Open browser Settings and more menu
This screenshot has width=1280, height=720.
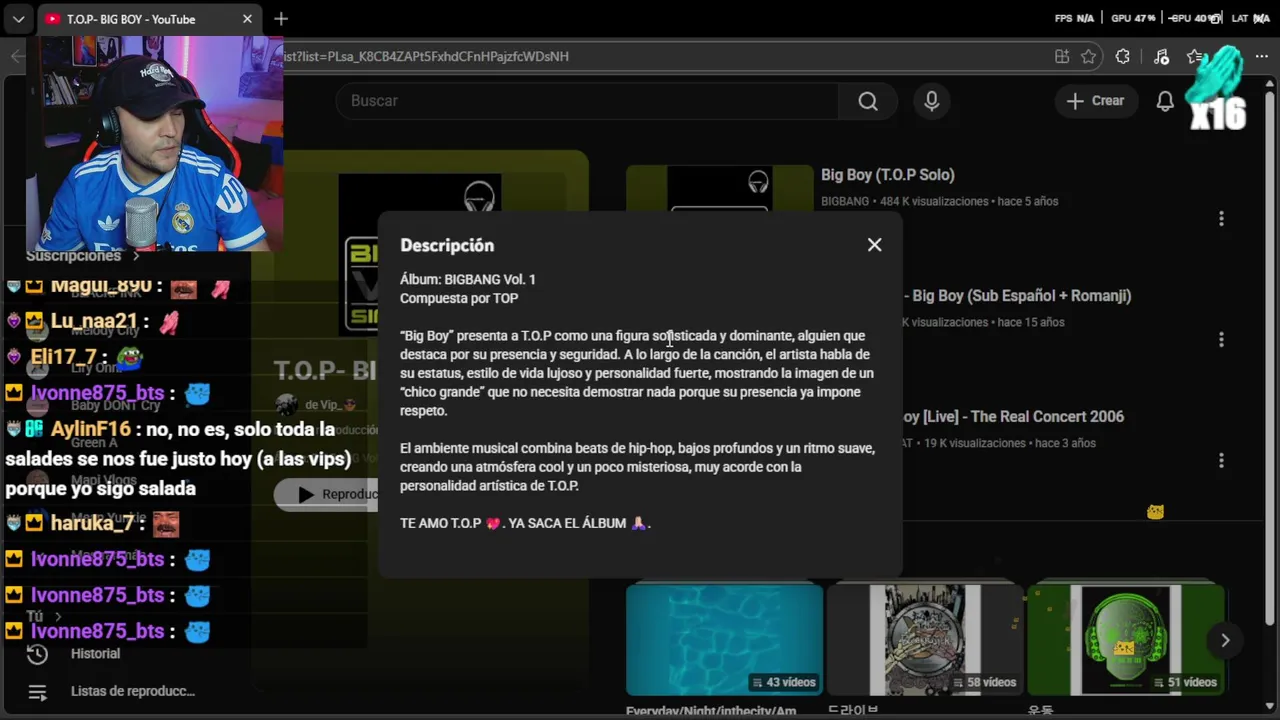click(1261, 57)
